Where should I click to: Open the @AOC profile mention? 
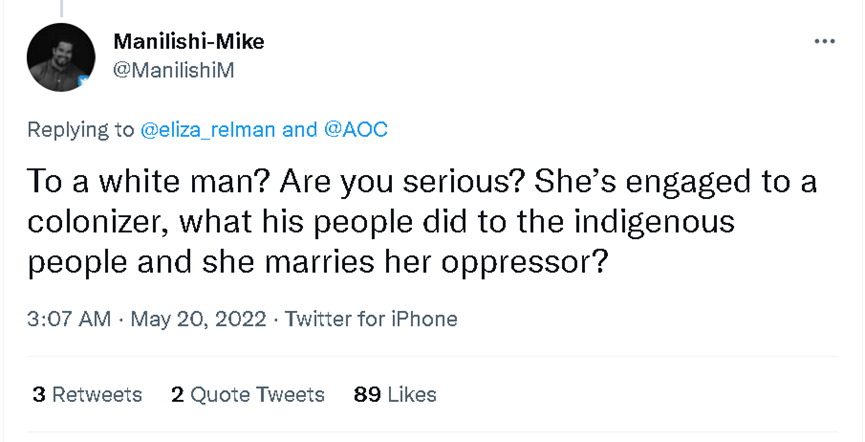355,129
